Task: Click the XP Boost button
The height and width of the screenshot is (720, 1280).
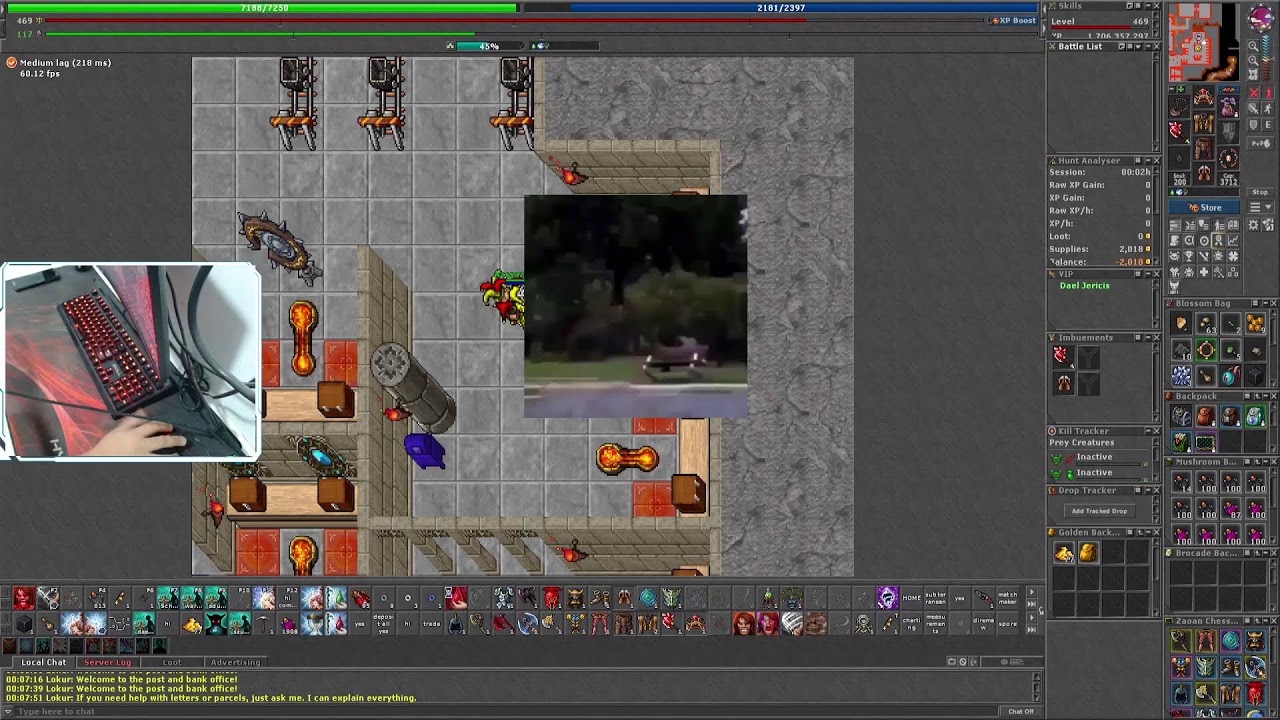Action: pos(1013,20)
